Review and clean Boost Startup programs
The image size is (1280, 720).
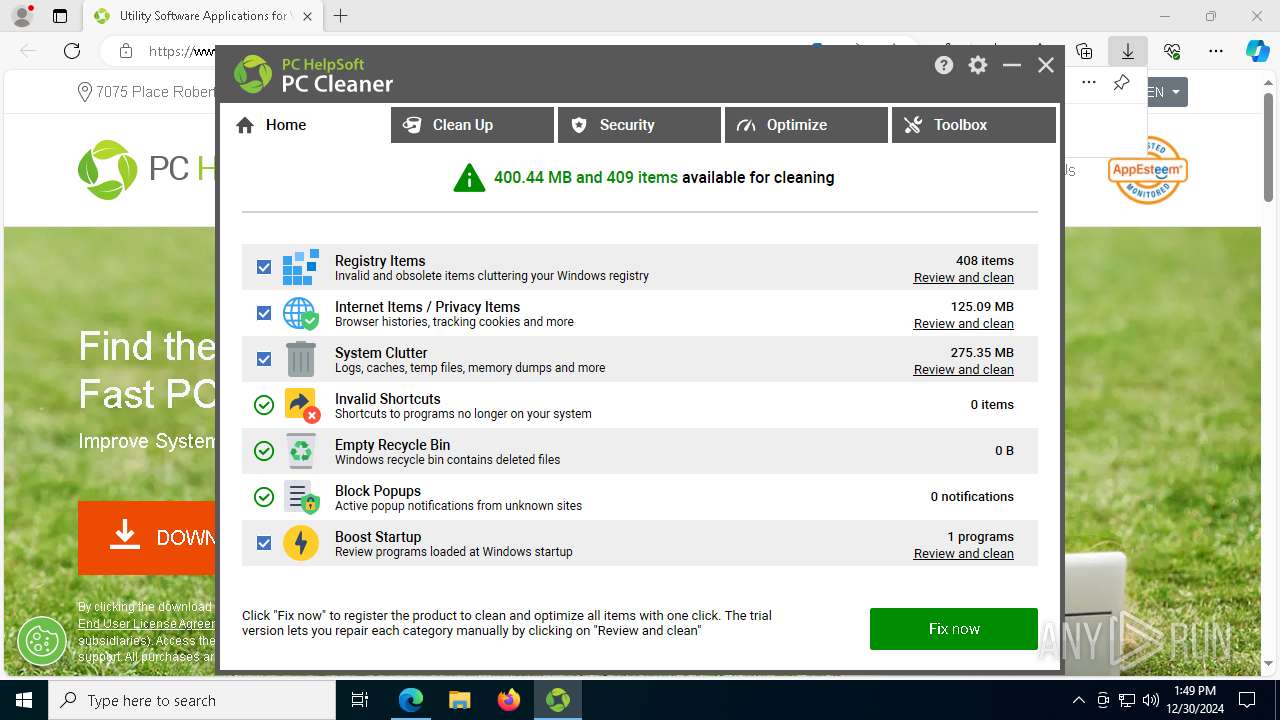[964, 554]
